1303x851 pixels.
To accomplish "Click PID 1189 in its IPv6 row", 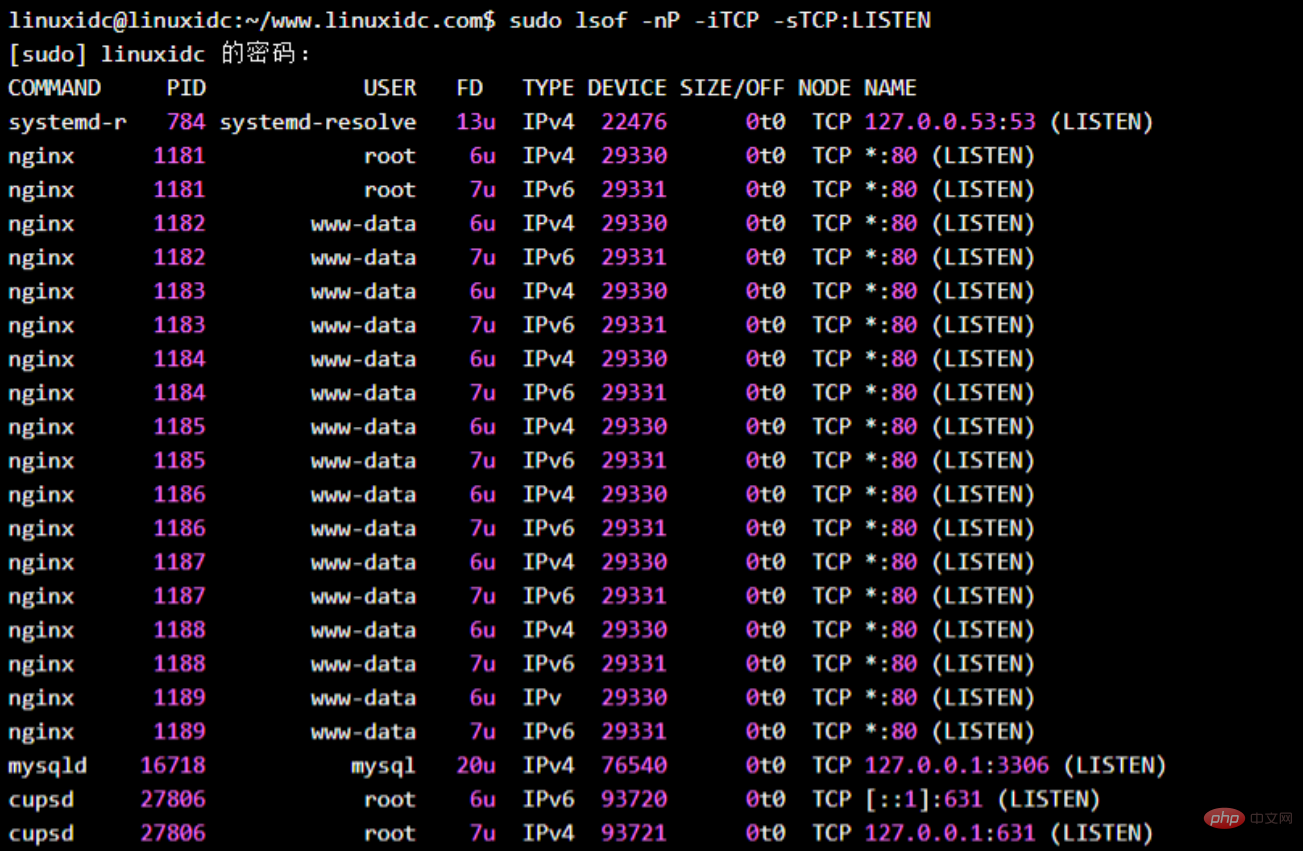I will pyautogui.click(x=180, y=732).
